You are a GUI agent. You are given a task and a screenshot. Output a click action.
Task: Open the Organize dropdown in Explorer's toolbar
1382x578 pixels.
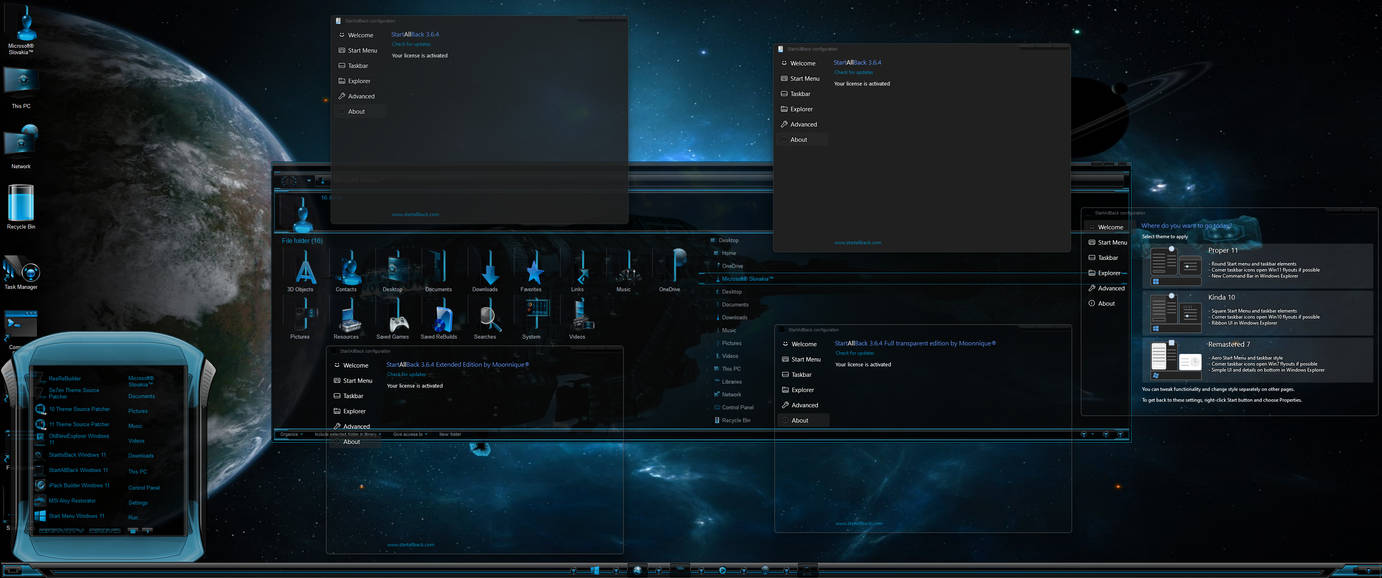click(291, 434)
